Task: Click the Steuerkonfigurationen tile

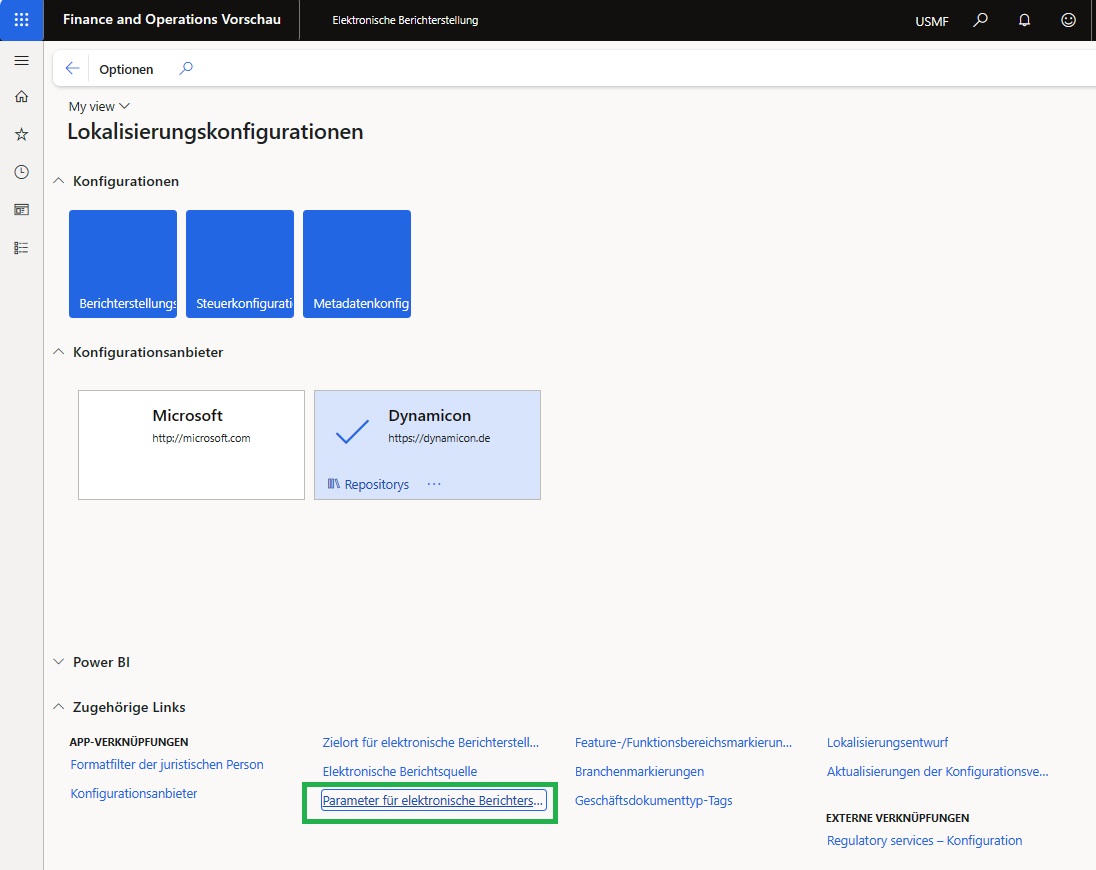Action: coord(240,264)
